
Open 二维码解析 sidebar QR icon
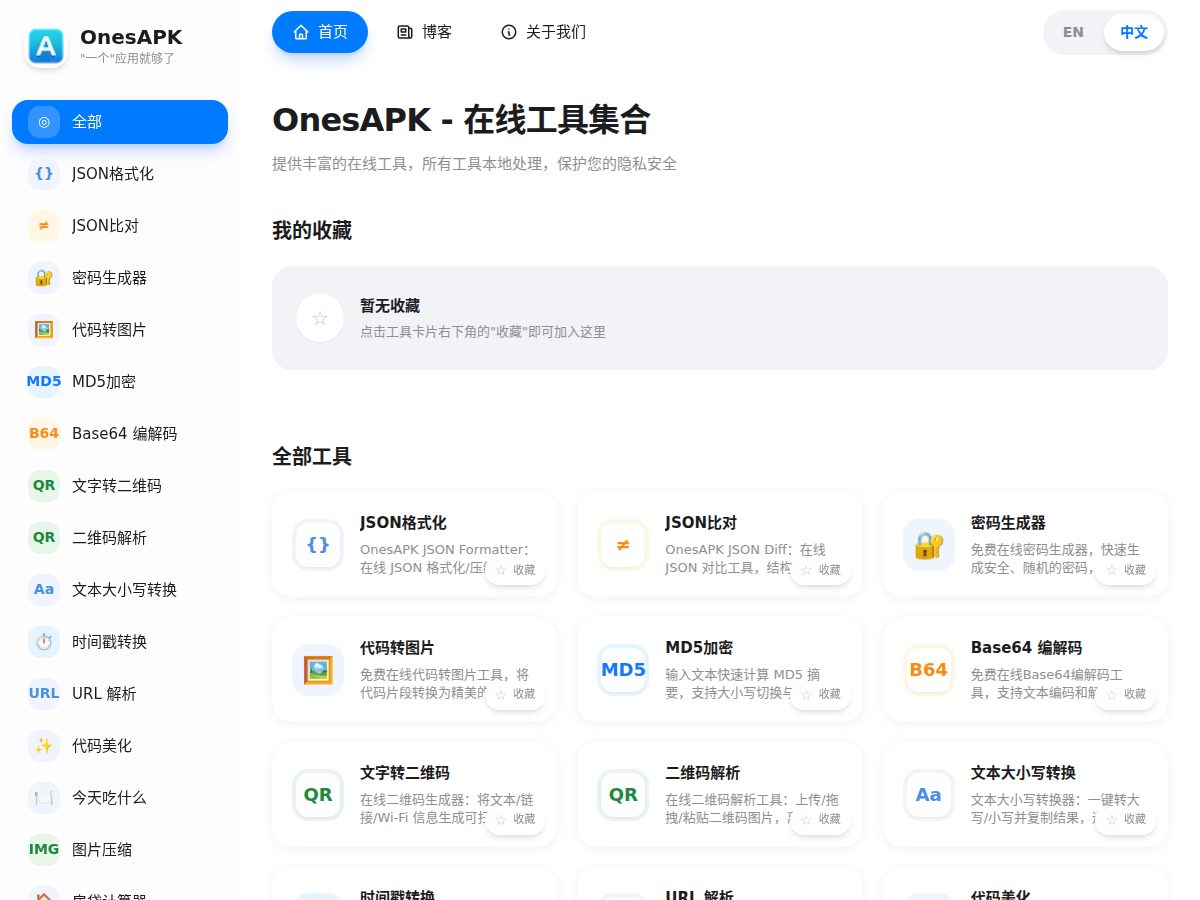pos(44,538)
